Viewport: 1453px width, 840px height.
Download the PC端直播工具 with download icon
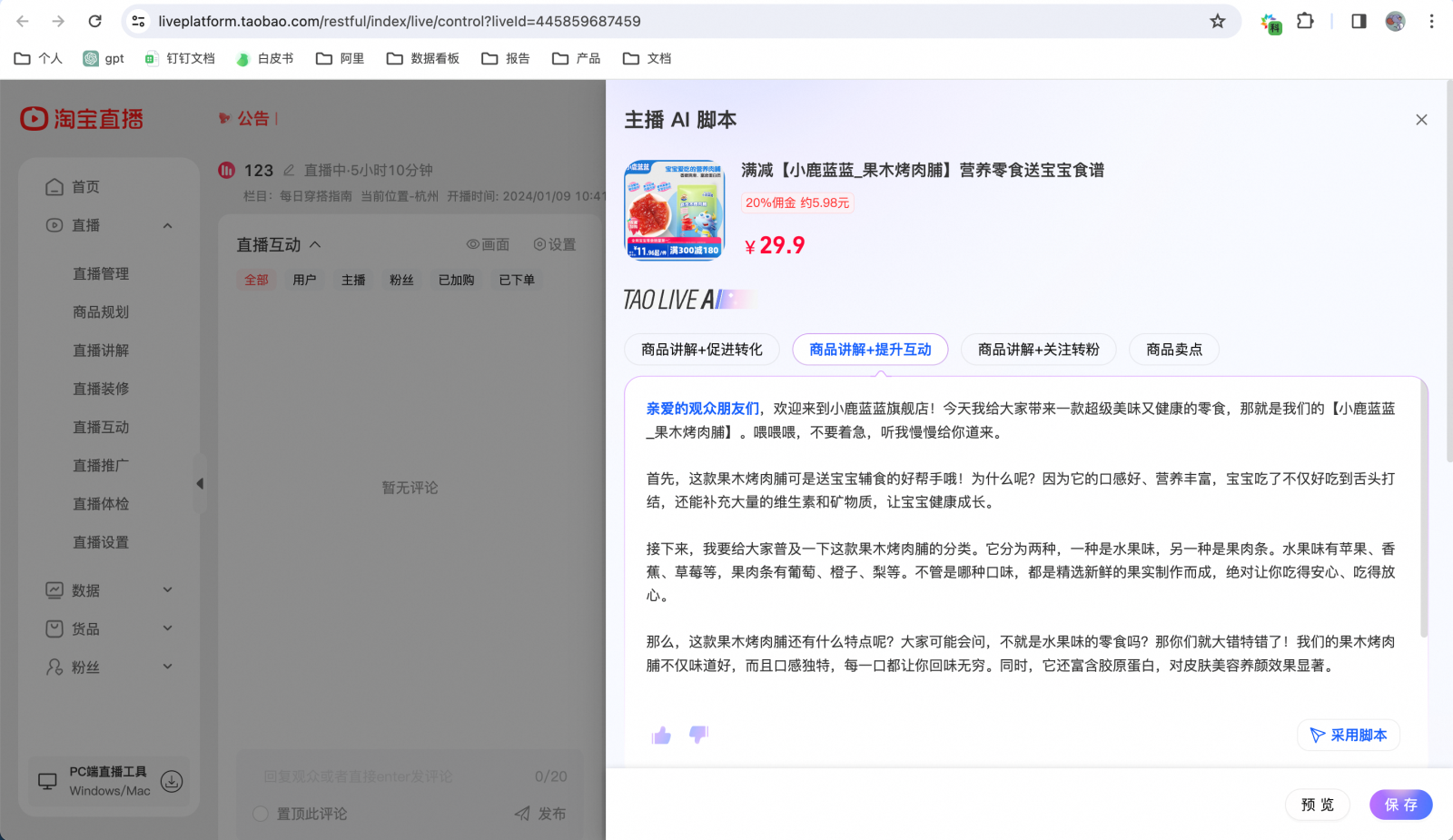coord(172,781)
